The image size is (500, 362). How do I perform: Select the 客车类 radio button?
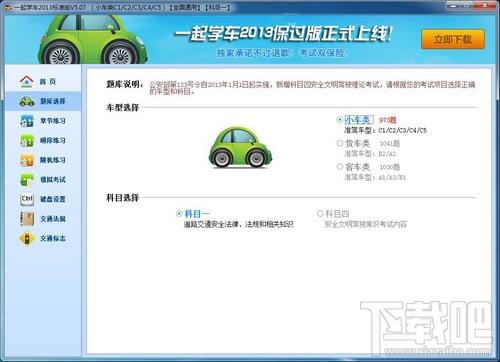[x=340, y=167]
